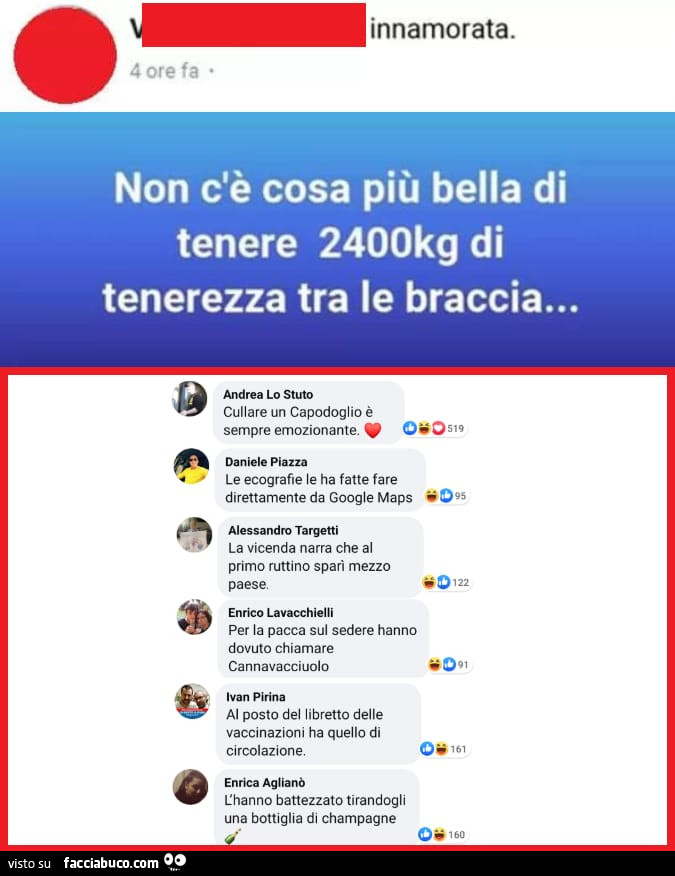
Task: Click Andrea Lo Stuto's profile picture
Action: [189, 399]
